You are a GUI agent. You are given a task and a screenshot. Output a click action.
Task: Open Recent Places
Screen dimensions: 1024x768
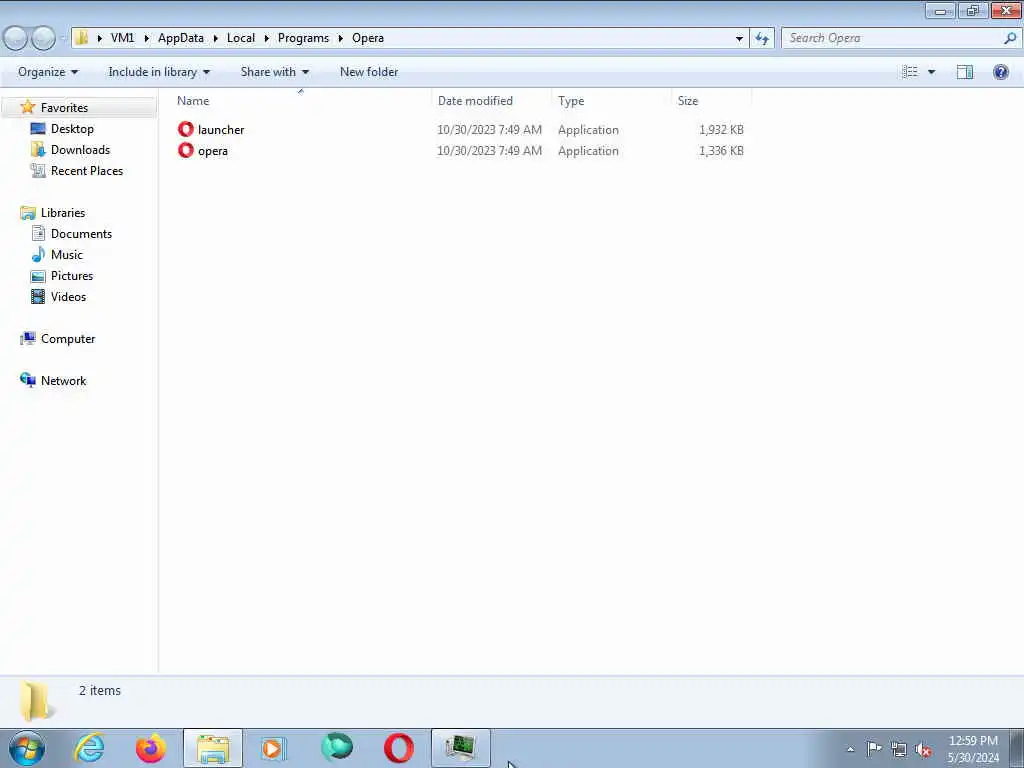pos(87,170)
